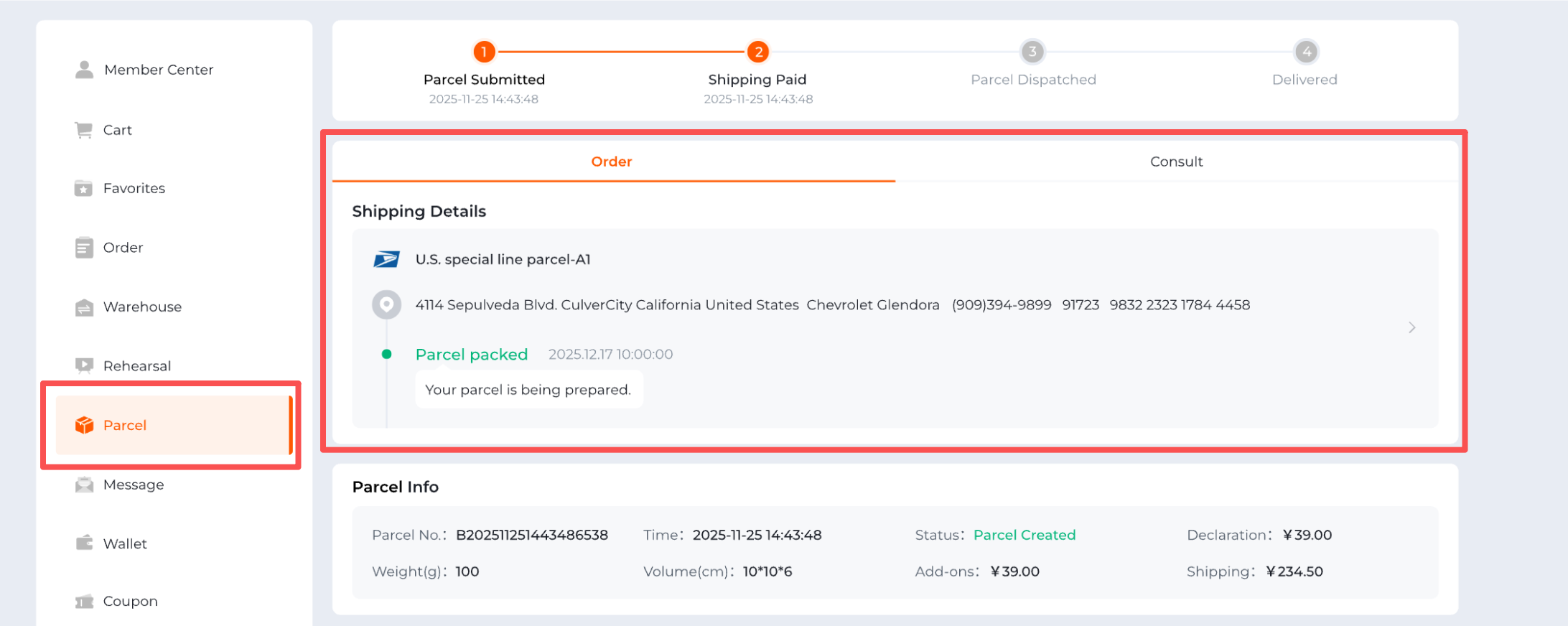Click step 4 Delivered marker
Viewport: 1568px width, 626px height.
1307,52
